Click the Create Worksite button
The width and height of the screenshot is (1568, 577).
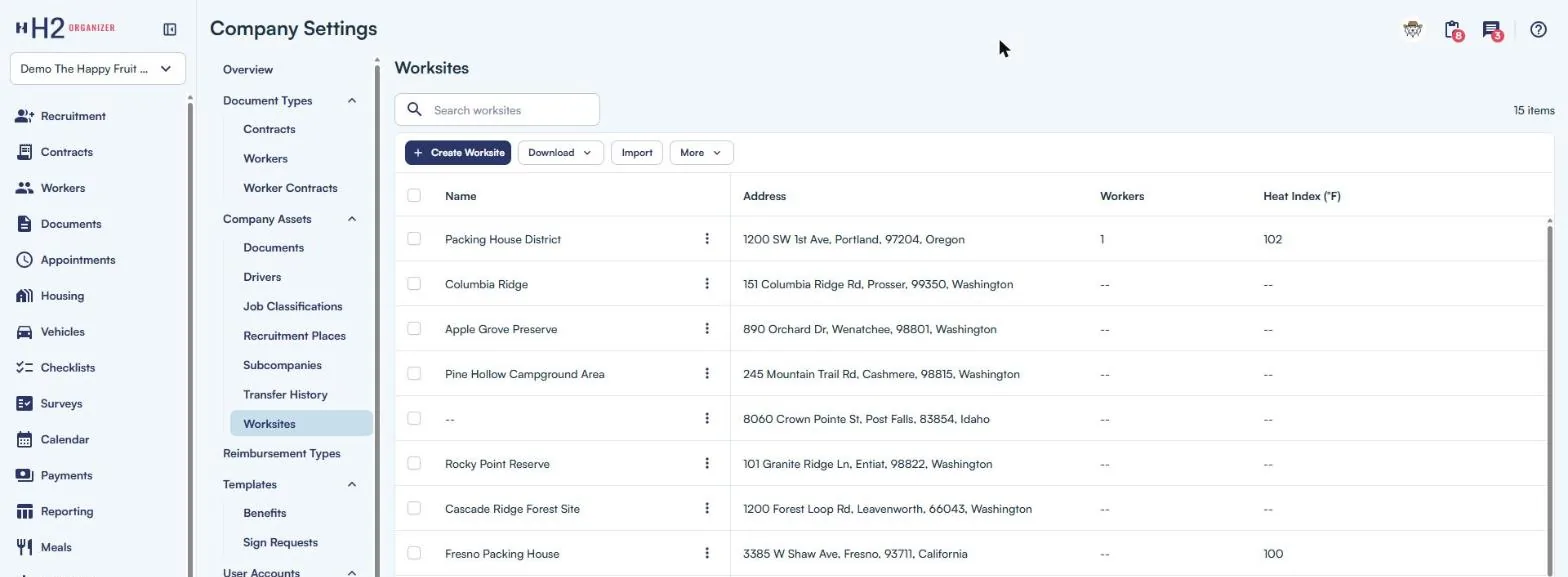(x=458, y=153)
